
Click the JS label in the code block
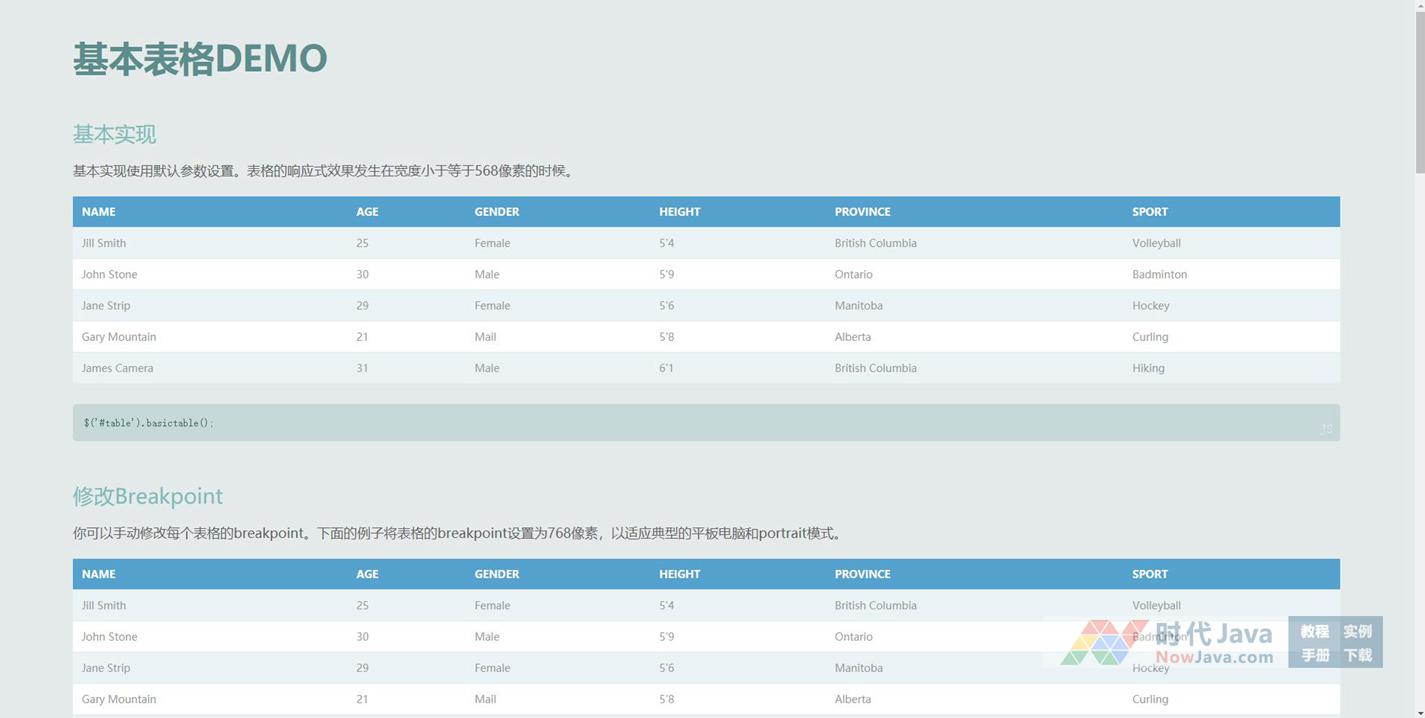(x=1326, y=429)
